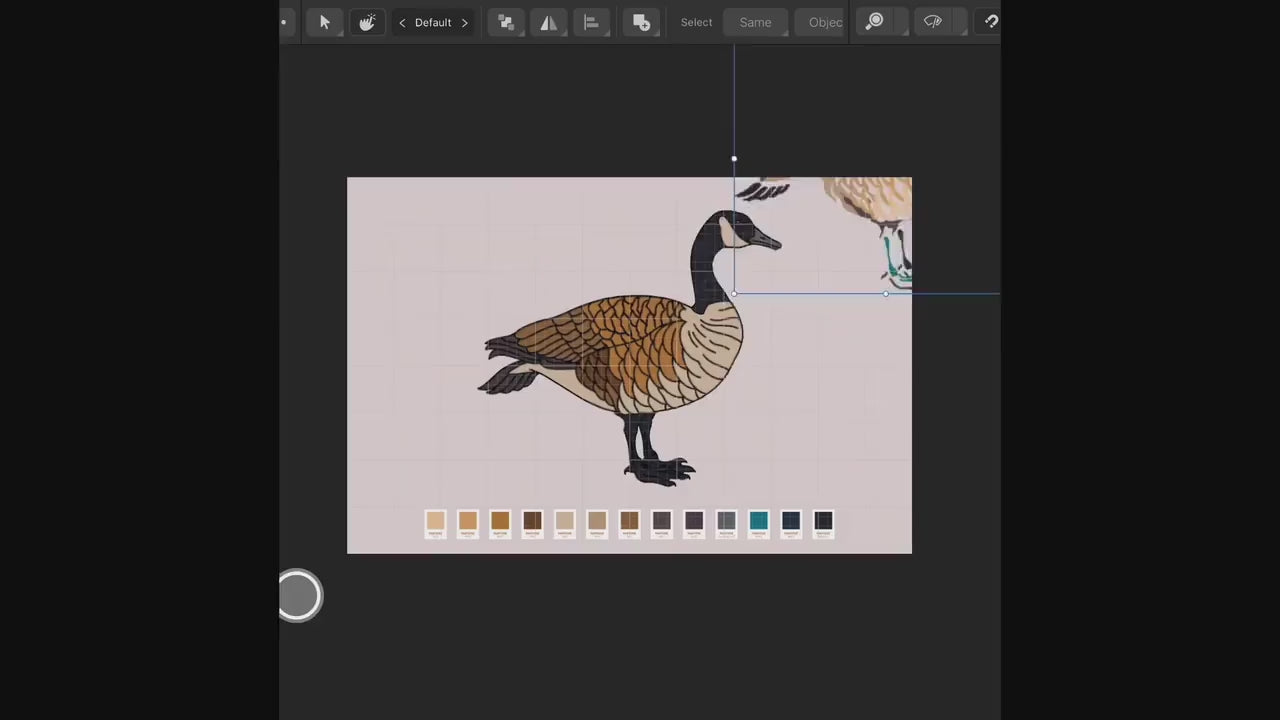The height and width of the screenshot is (720, 1280).
Task: Click the dot icon at toolbar's left edge
Action: tap(284, 22)
